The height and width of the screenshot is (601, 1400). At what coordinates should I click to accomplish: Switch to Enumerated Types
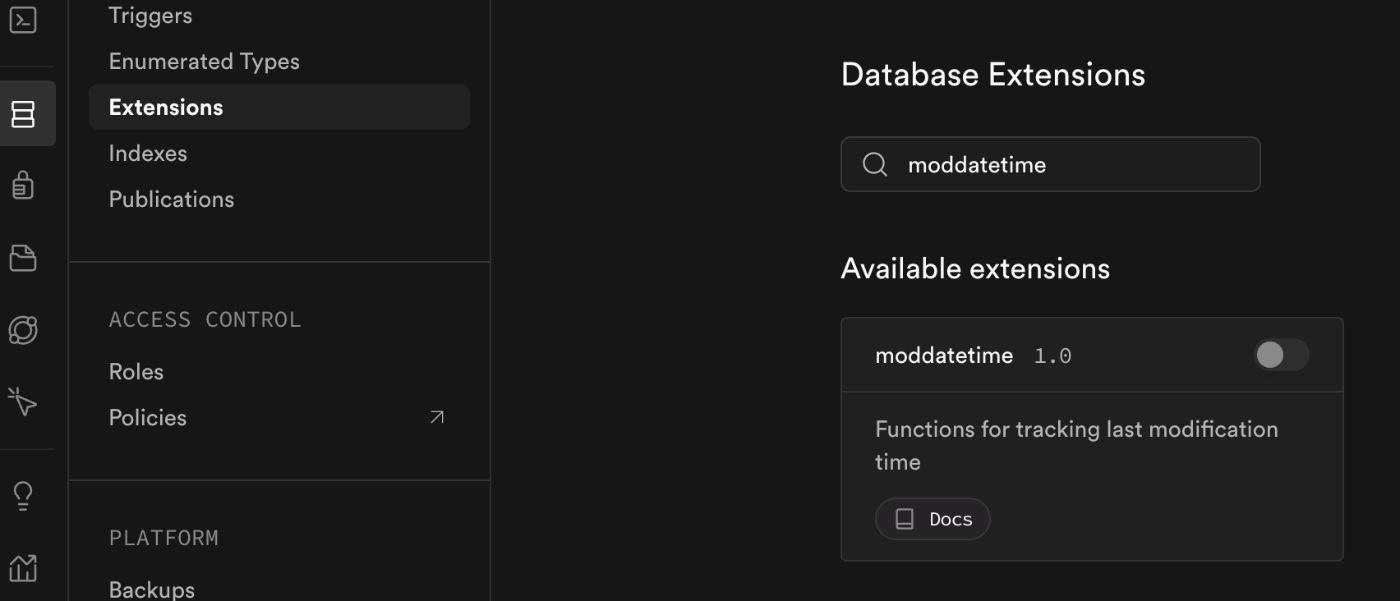point(204,61)
